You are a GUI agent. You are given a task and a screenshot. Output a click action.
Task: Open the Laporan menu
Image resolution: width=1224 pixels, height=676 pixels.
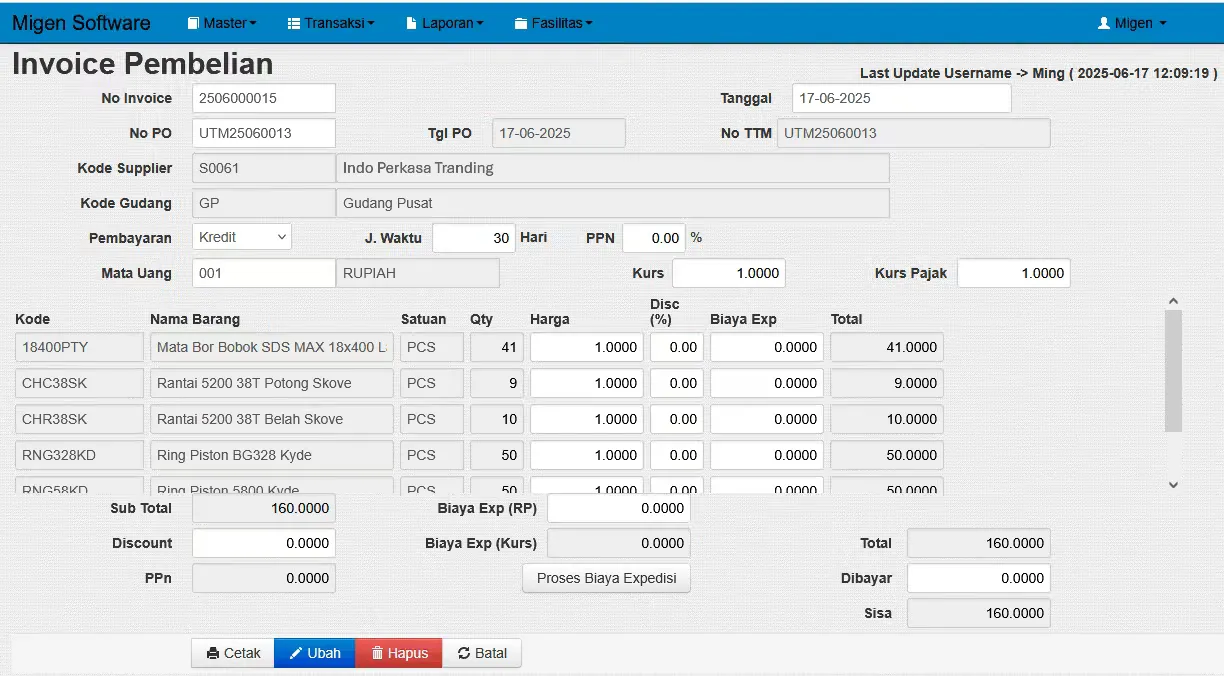coord(445,23)
